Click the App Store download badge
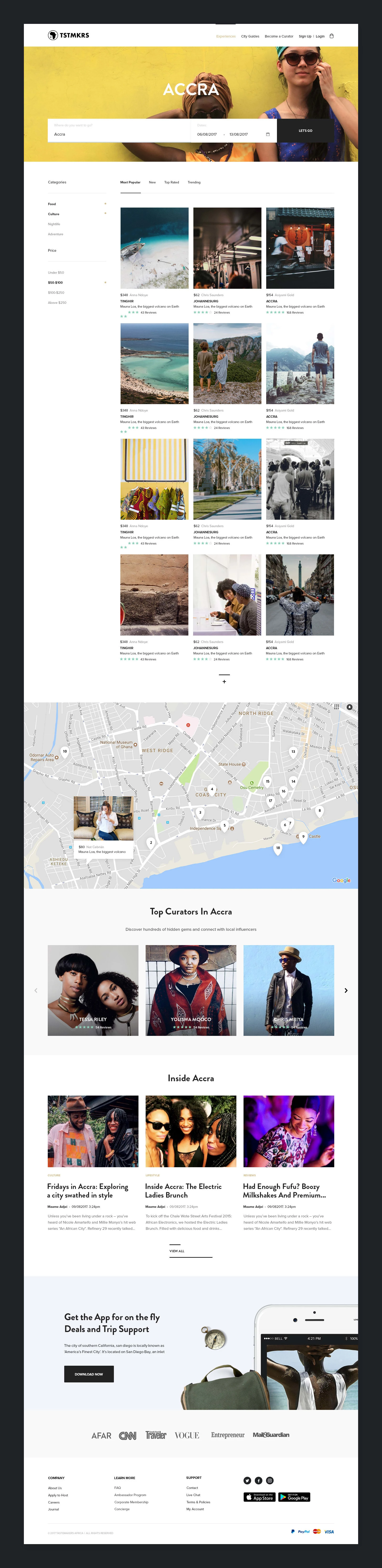The image size is (382, 1568). coord(260,1497)
